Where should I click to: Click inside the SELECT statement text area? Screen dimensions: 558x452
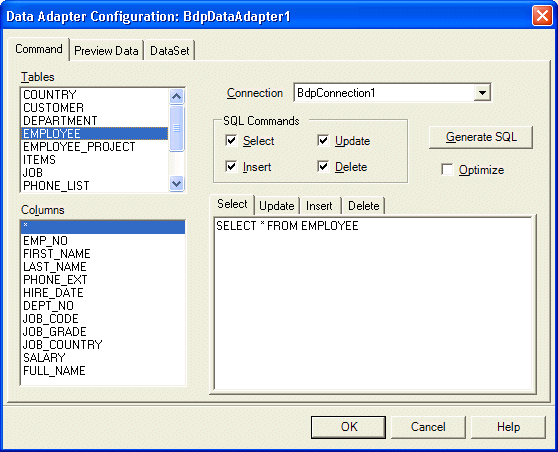point(373,303)
